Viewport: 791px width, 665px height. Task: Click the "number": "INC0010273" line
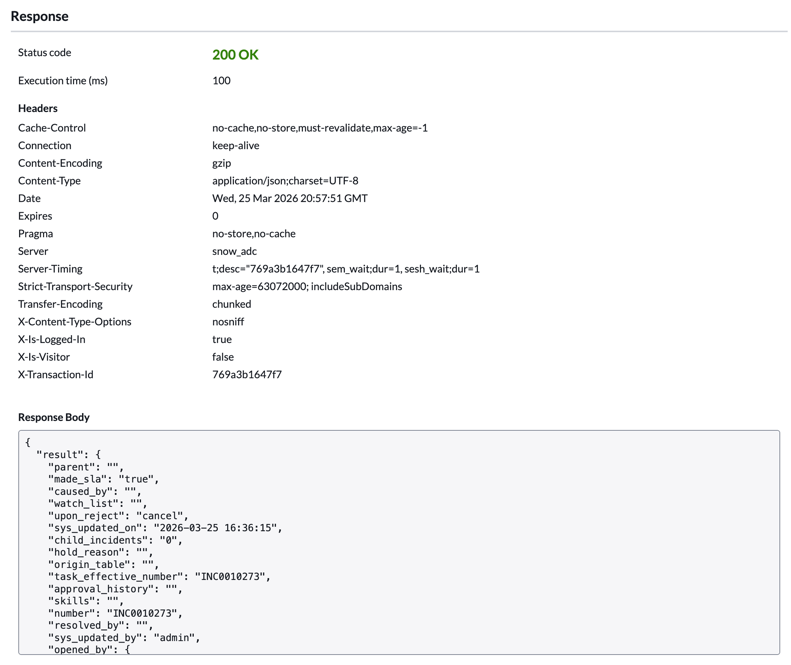tap(115, 614)
